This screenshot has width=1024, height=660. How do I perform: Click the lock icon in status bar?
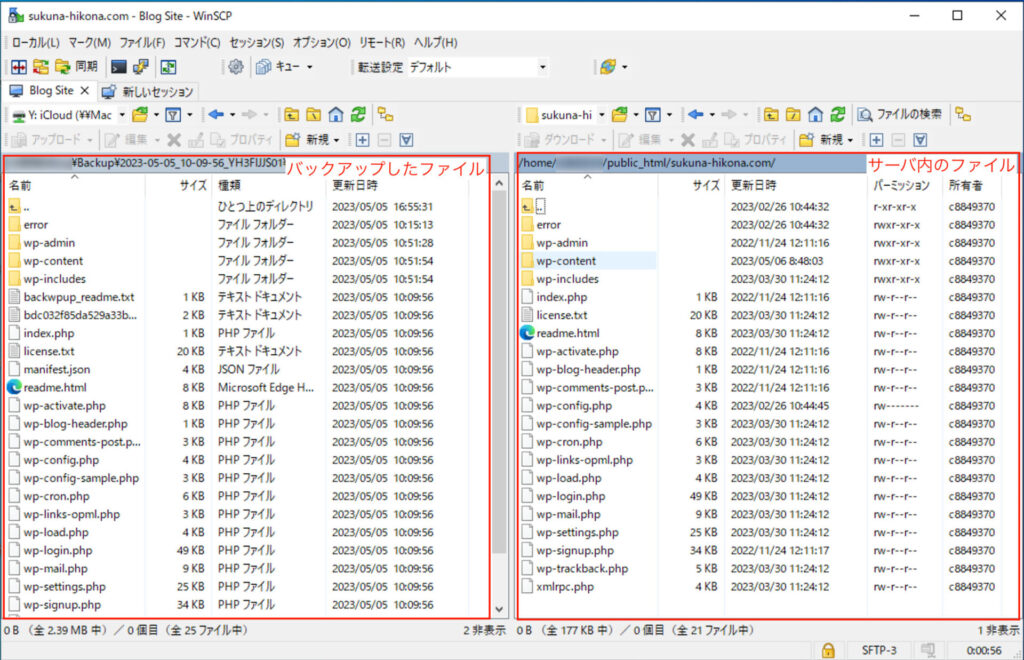tap(828, 650)
